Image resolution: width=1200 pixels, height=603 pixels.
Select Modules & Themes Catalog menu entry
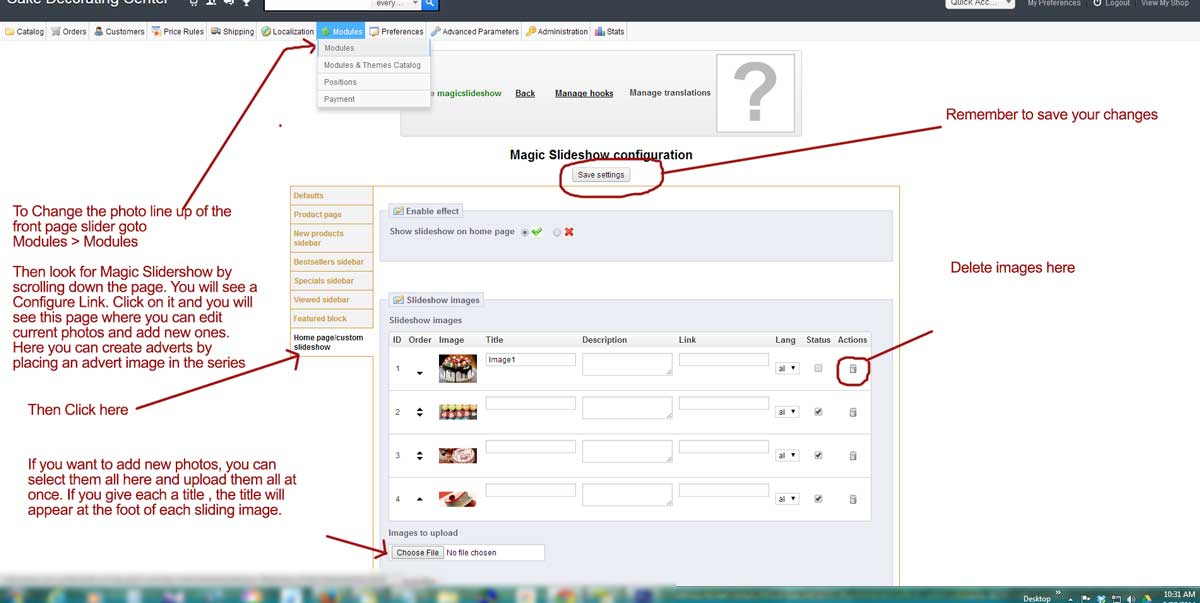(372, 65)
